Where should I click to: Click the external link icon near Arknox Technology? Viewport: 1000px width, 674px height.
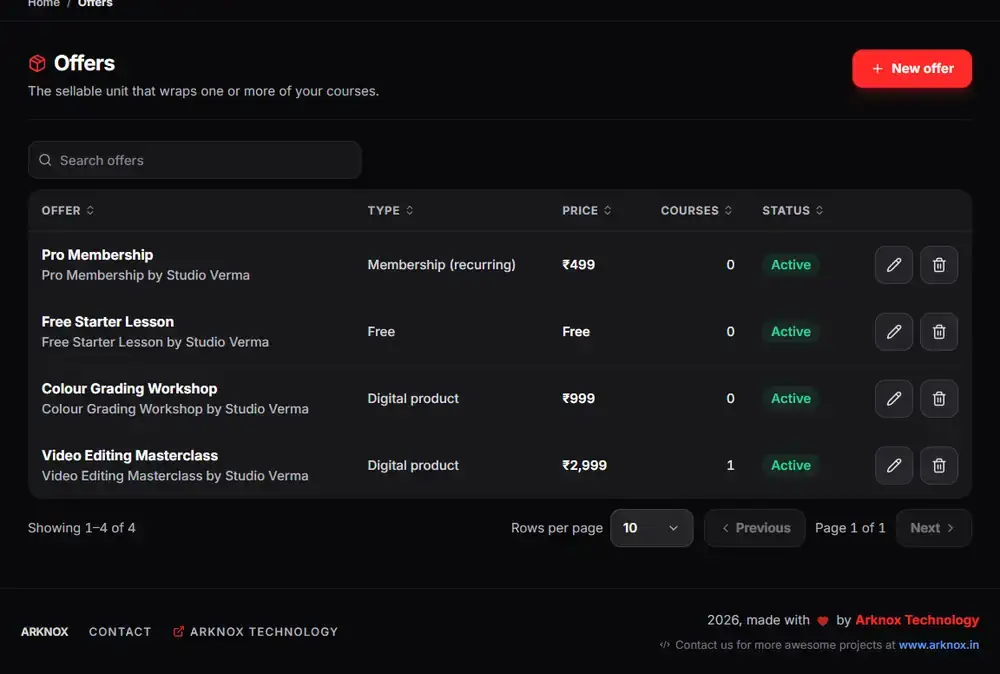(x=179, y=631)
